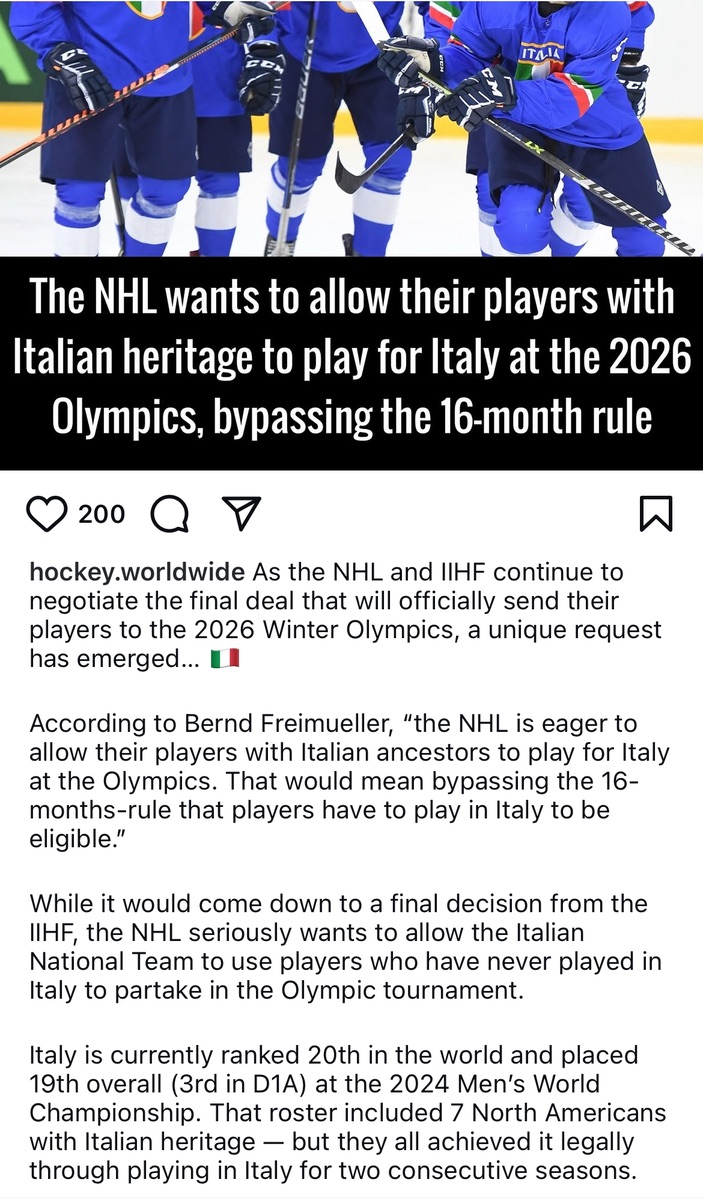Save the post with the bookmark icon

(x=655, y=515)
